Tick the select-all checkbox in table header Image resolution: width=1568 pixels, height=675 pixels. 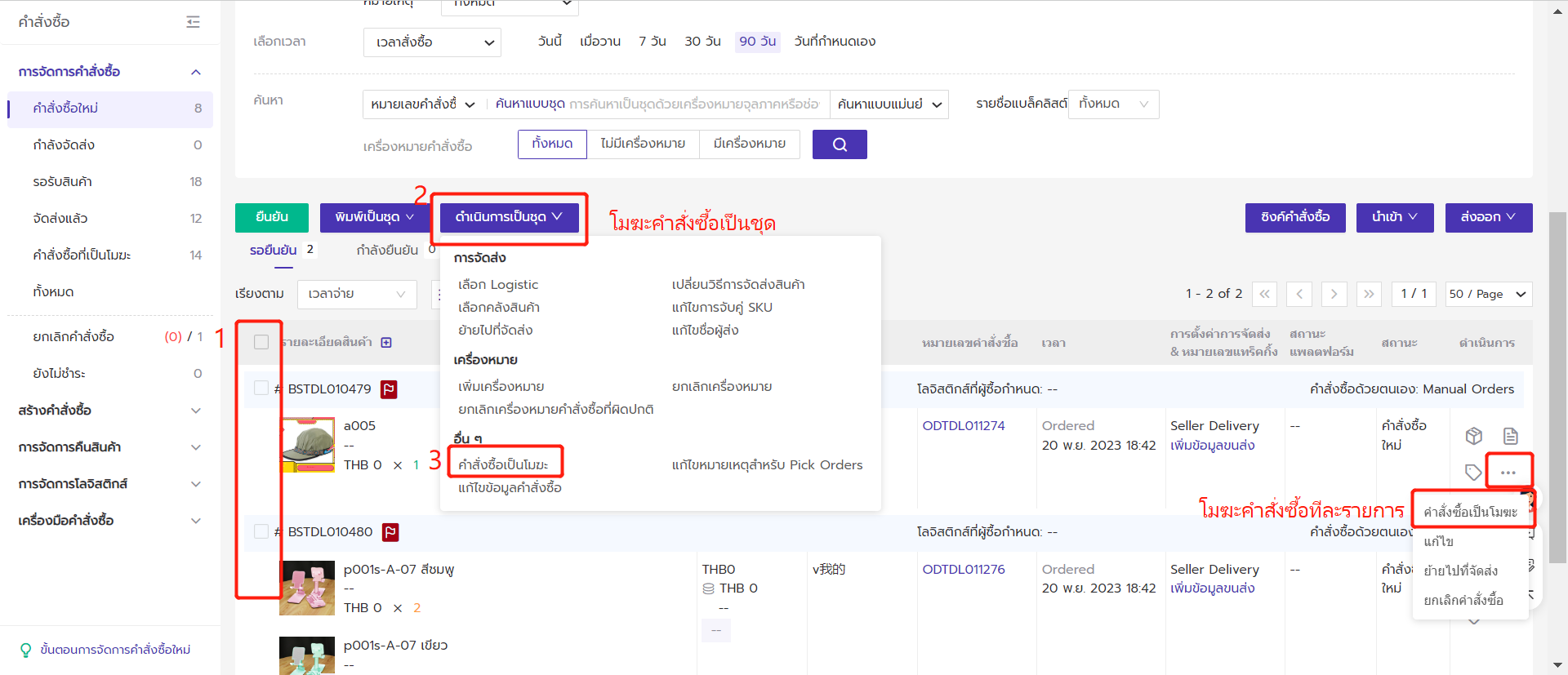(261, 342)
